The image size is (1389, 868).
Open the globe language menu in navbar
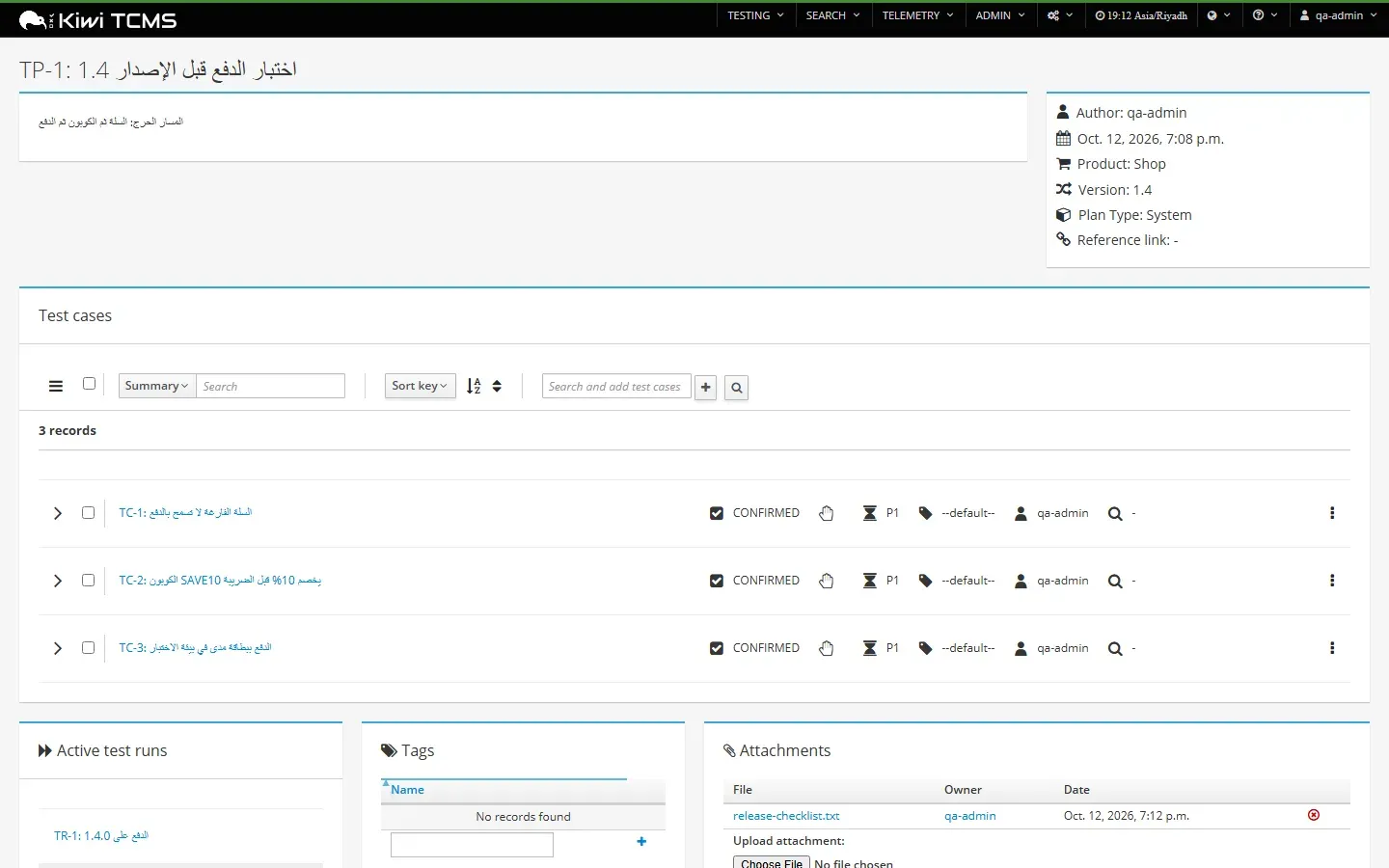coord(1219,15)
